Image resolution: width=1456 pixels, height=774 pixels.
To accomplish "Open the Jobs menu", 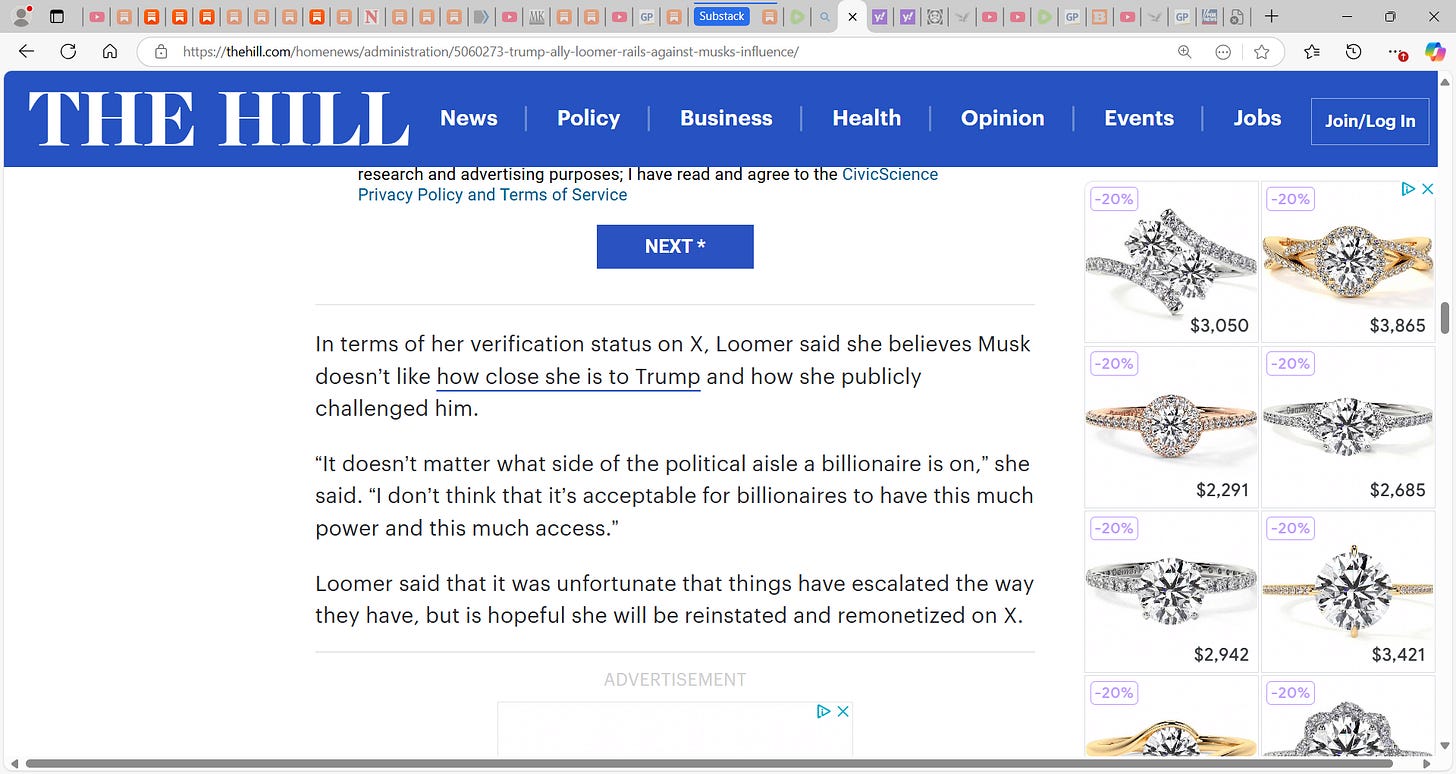I will pyautogui.click(x=1257, y=118).
